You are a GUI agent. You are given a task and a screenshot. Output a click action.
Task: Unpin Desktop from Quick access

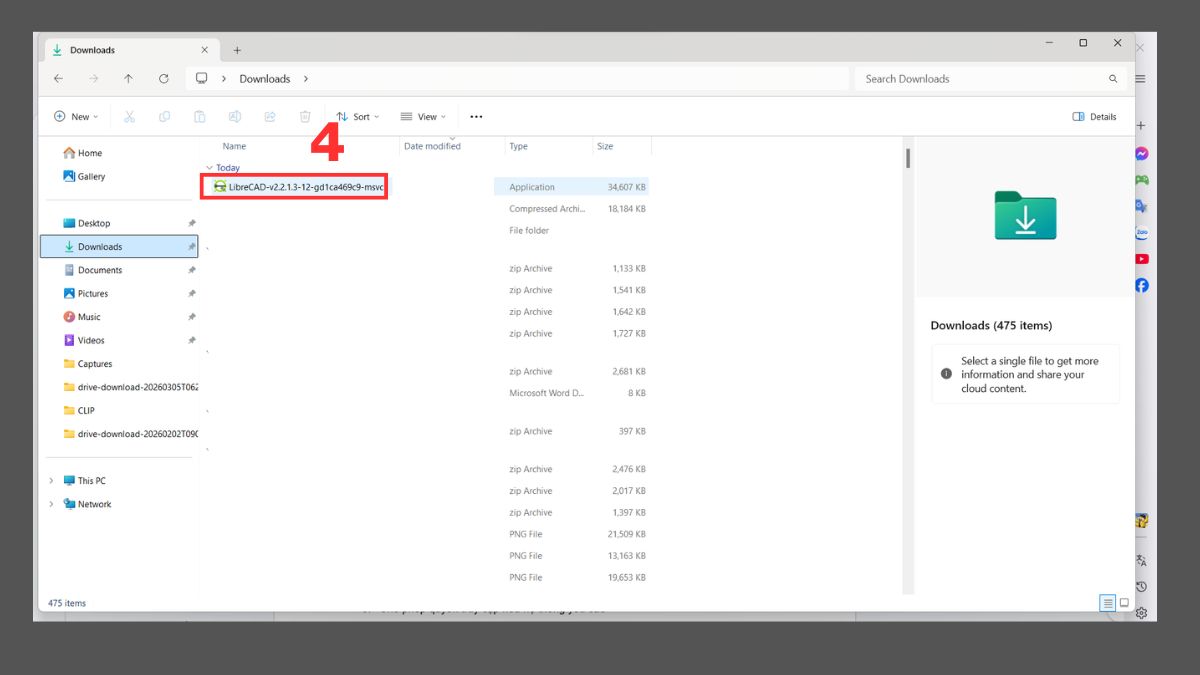[x=192, y=223]
